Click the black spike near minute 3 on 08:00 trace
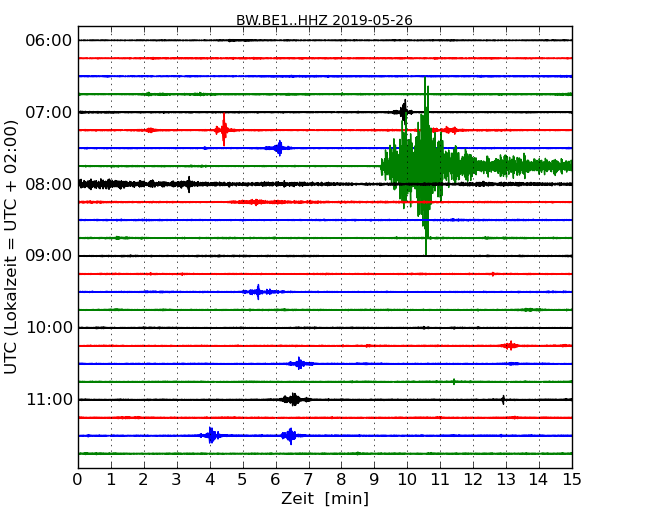Screen dimensions: 650x520 click(189, 184)
